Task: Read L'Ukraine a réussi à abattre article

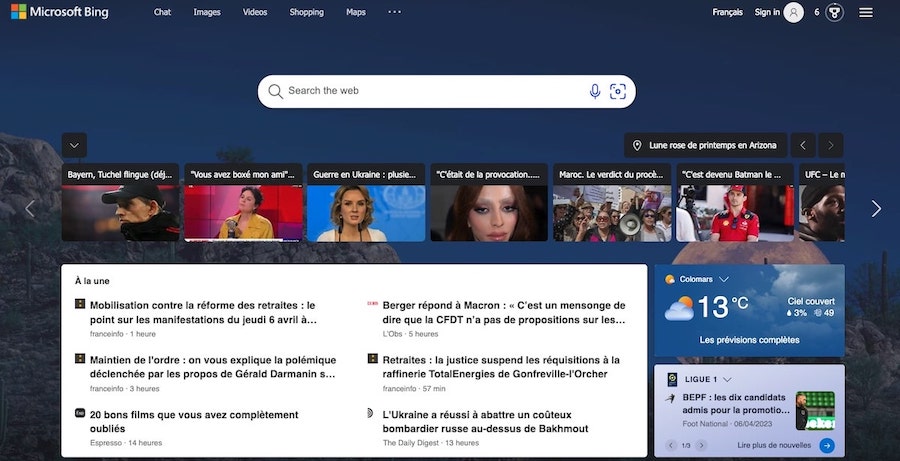Action: pyautogui.click(x=486, y=421)
